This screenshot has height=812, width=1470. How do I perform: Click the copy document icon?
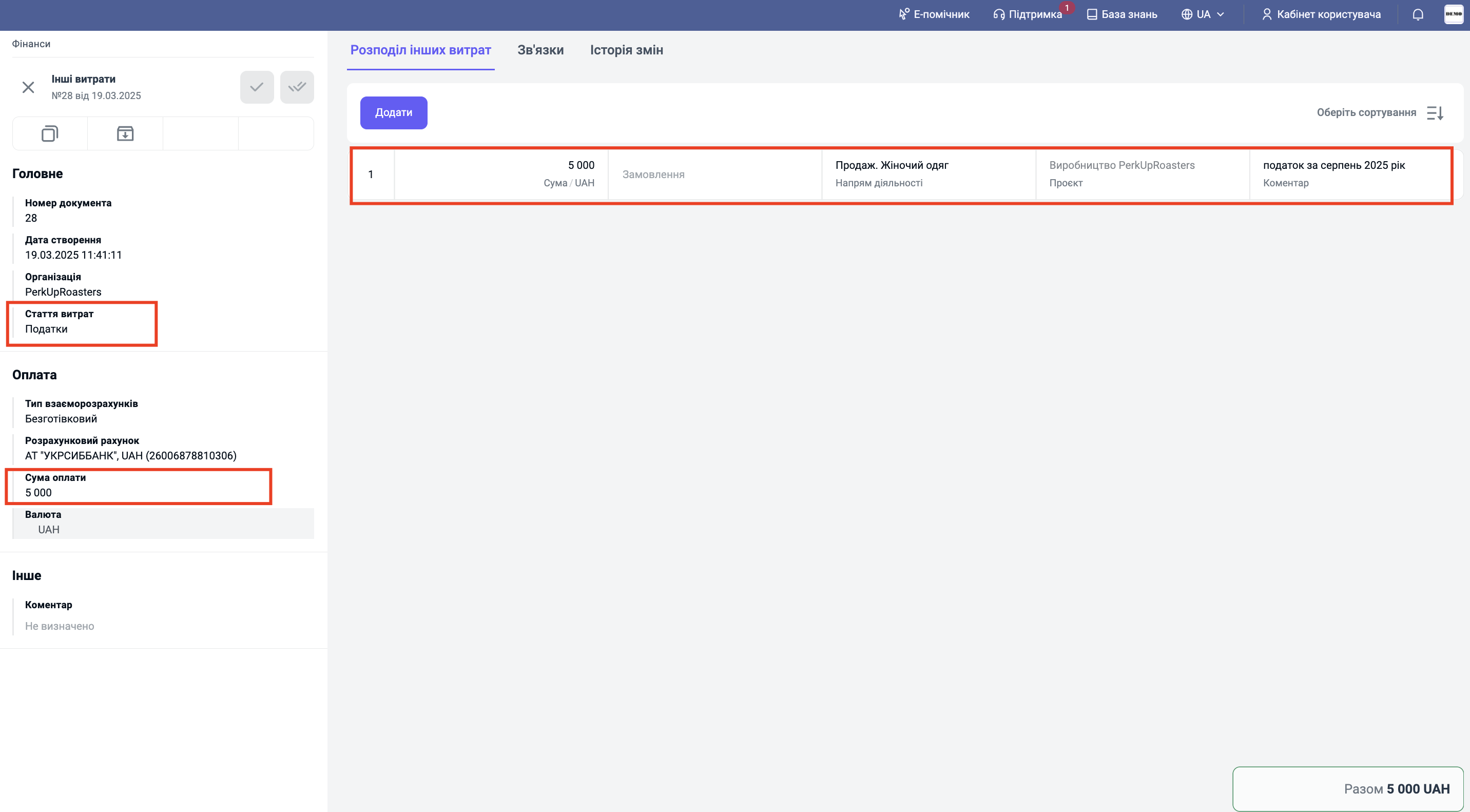click(x=50, y=133)
